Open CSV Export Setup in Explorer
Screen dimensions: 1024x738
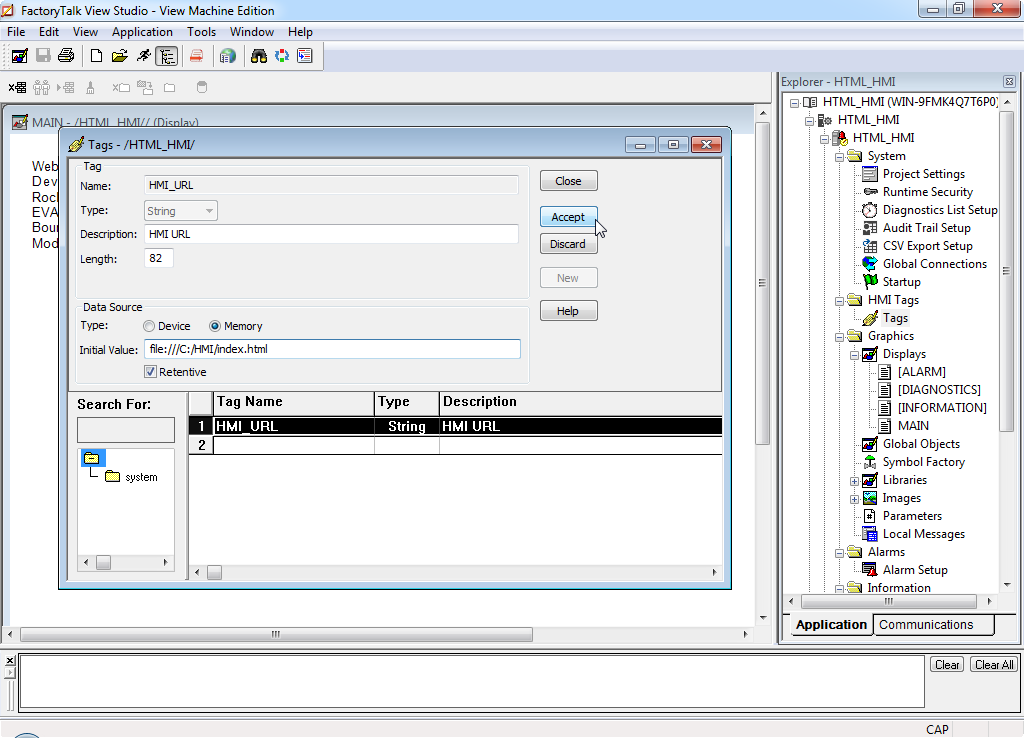point(927,246)
